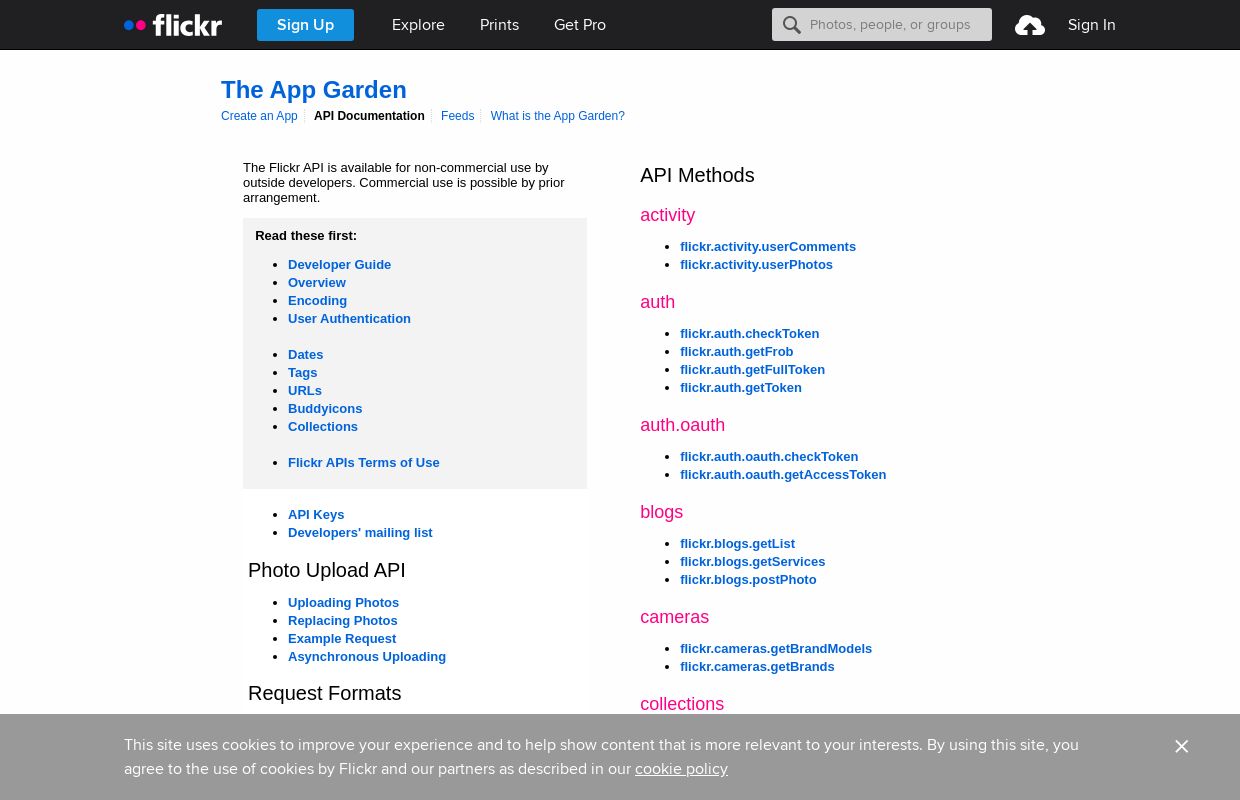Click the Flickr logo
The width and height of the screenshot is (1240, 800).
pyautogui.click(x=173, y=25)
